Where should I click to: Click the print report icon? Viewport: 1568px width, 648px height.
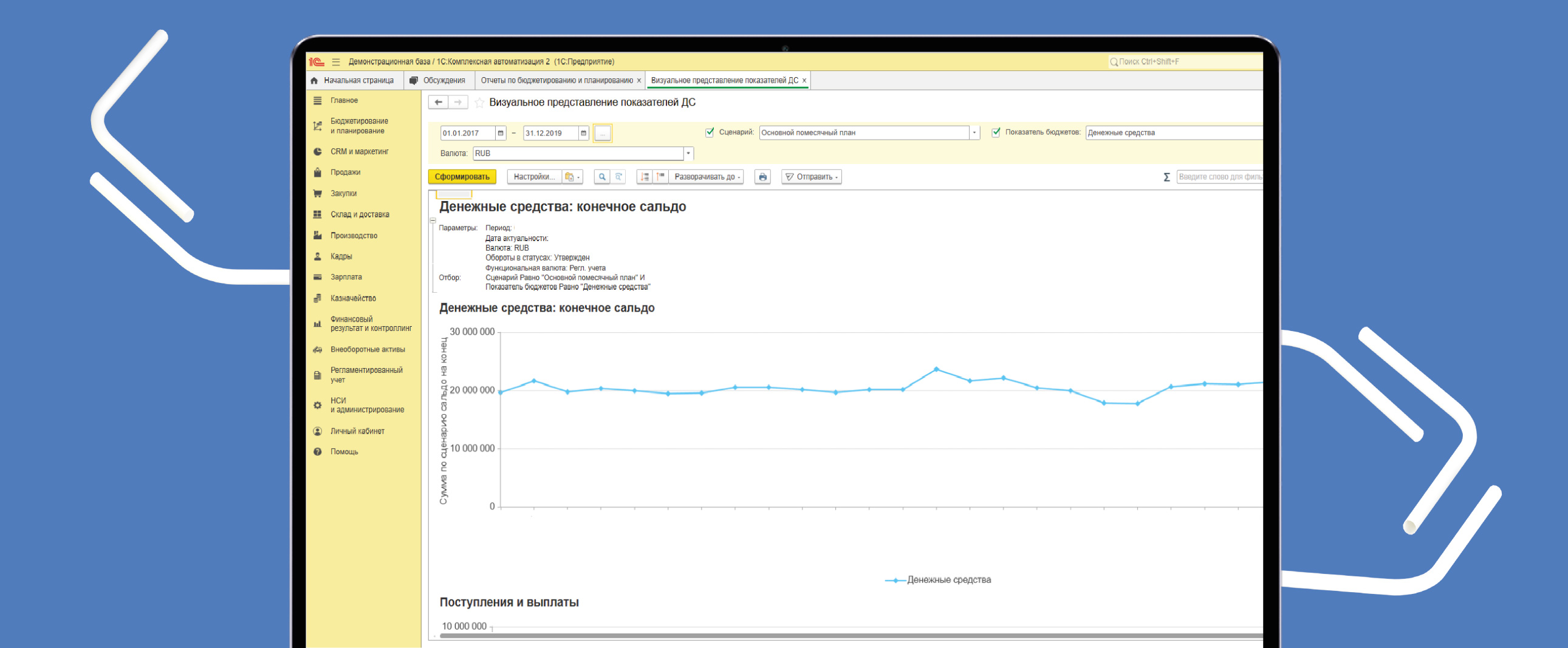[762, 177]
